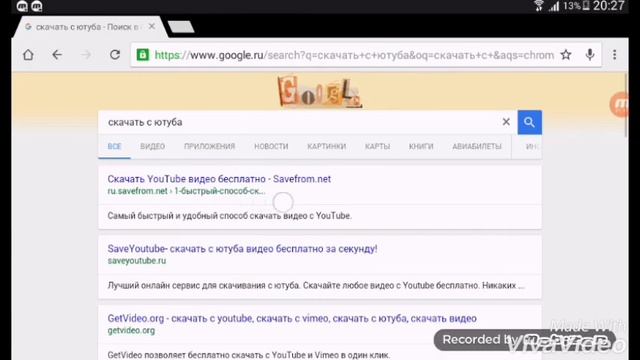Close the 'скачать с ютуба' tab

(152, 27)
